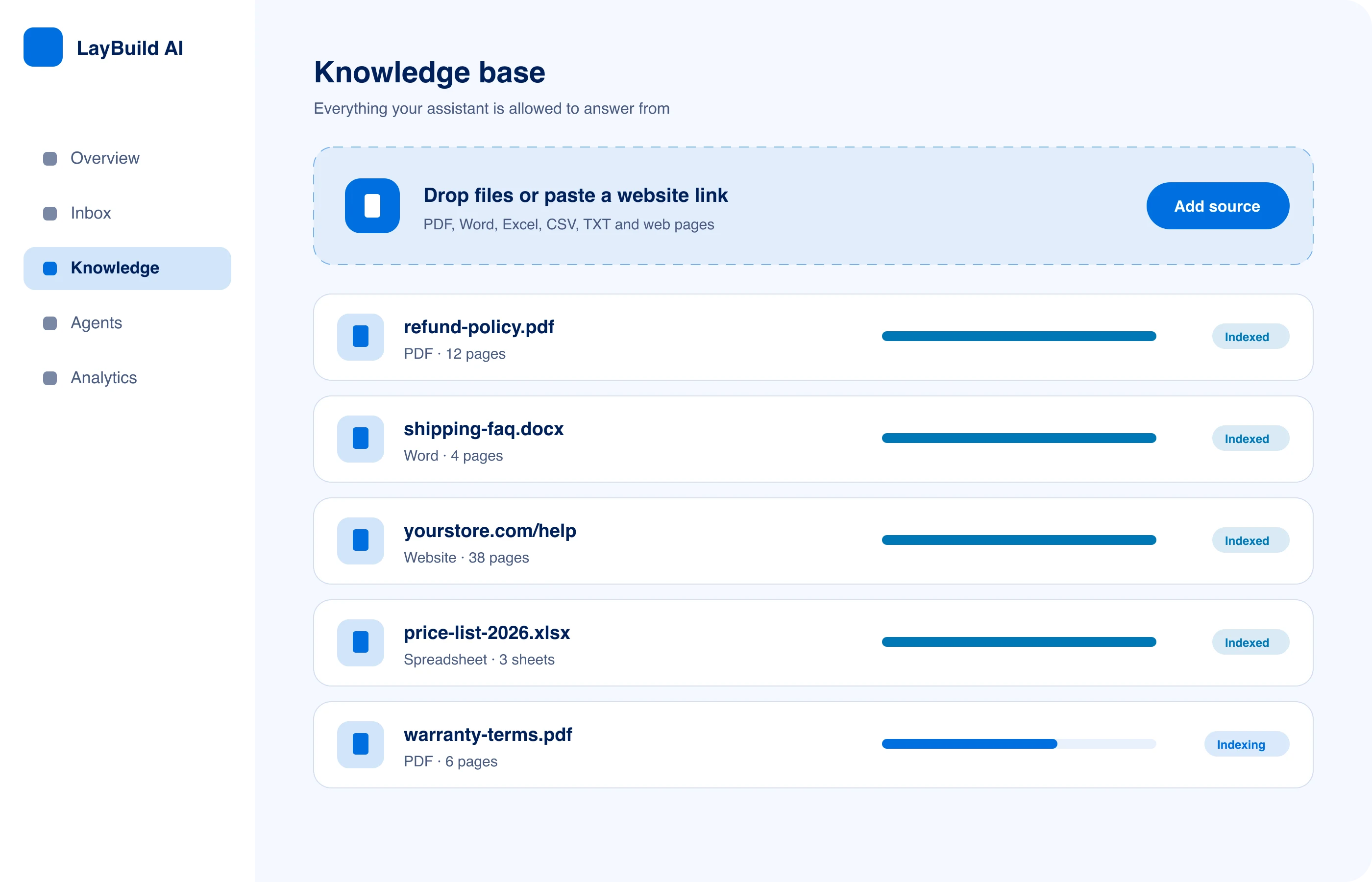Screen dimensions: 1372x882
Task: Click 'Word · 4 pages' text
Action: tap(453, 456)
